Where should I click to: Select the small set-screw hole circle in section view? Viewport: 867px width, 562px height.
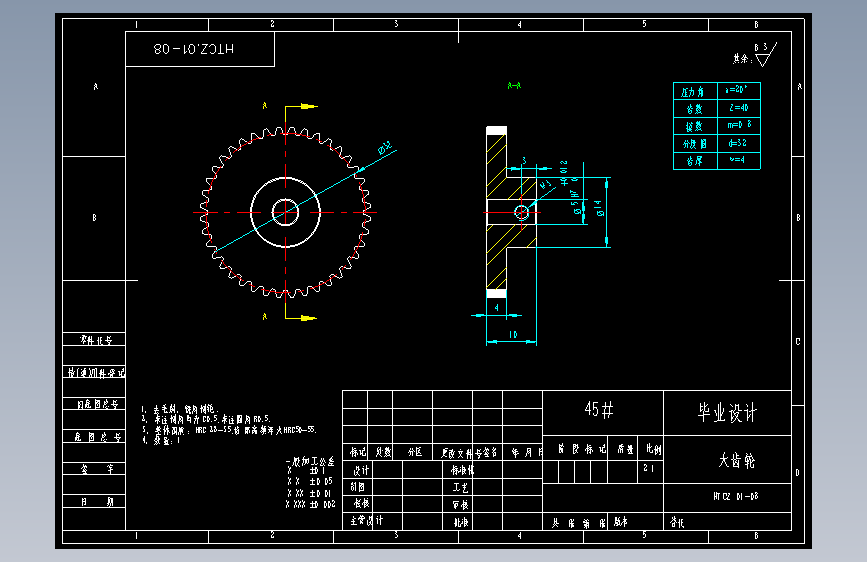pos(521,212)
